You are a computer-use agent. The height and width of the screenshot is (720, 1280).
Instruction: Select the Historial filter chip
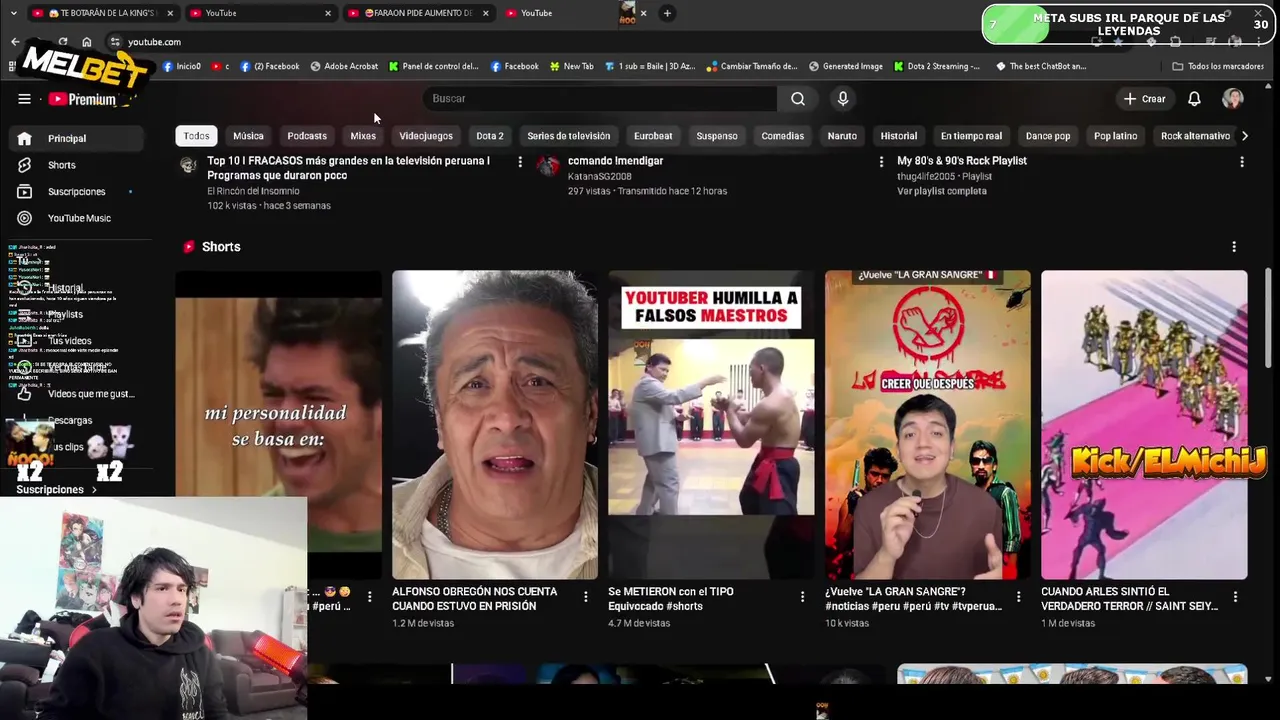(899, 136)
